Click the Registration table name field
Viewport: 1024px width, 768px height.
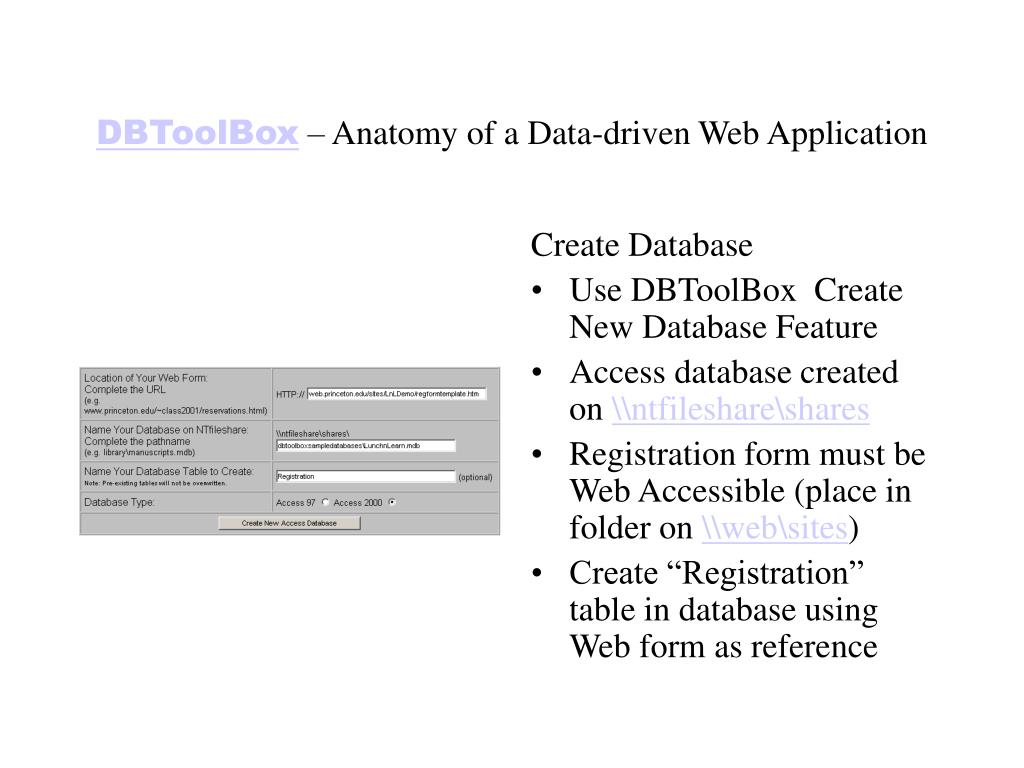(366, 477)
